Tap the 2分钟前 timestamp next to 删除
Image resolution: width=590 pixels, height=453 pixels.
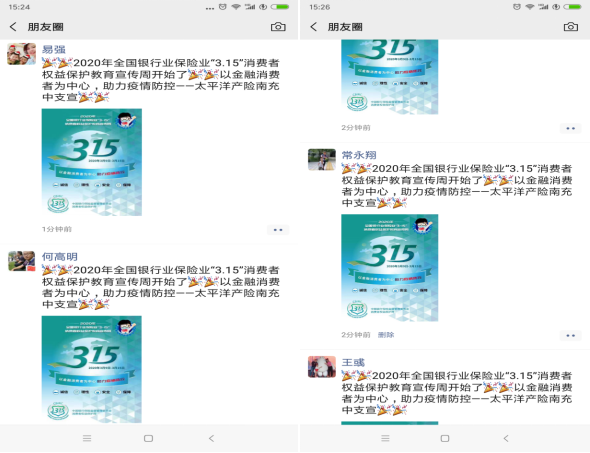[356, 335]
